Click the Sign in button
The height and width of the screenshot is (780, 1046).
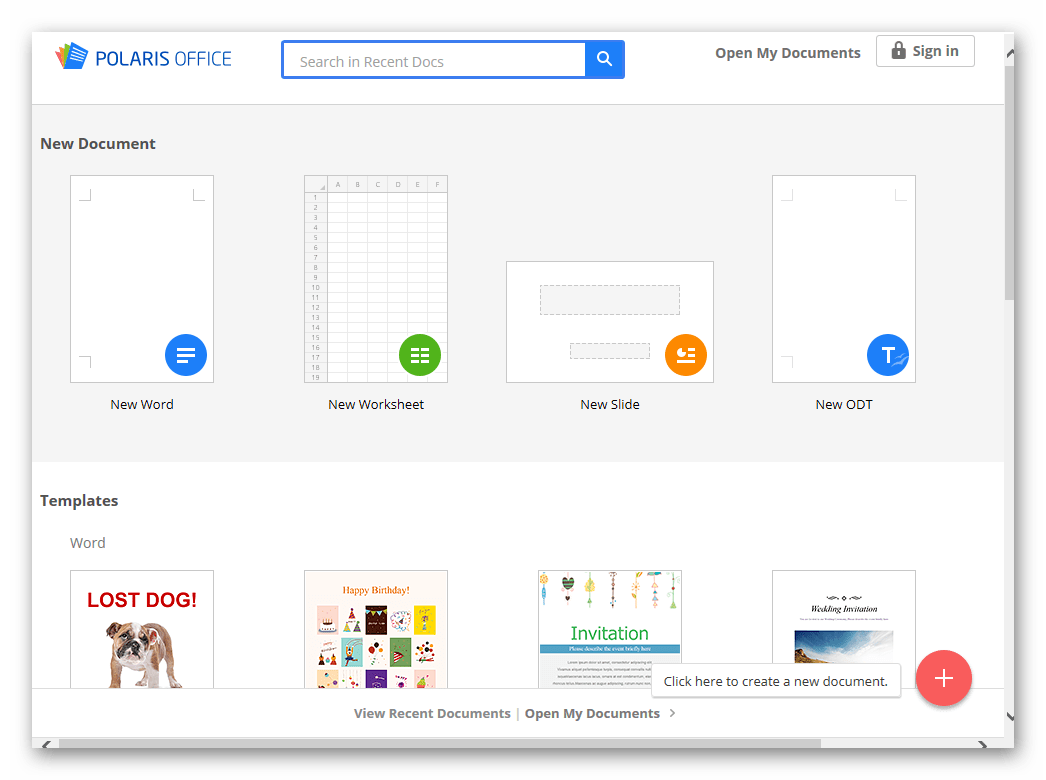(925, 51)
